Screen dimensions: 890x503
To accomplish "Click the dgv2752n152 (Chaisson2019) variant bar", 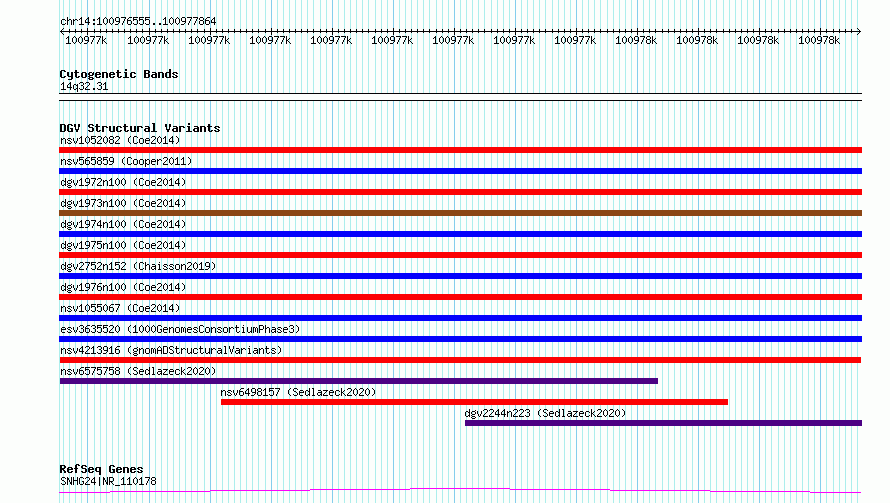I will click(460, 276).
